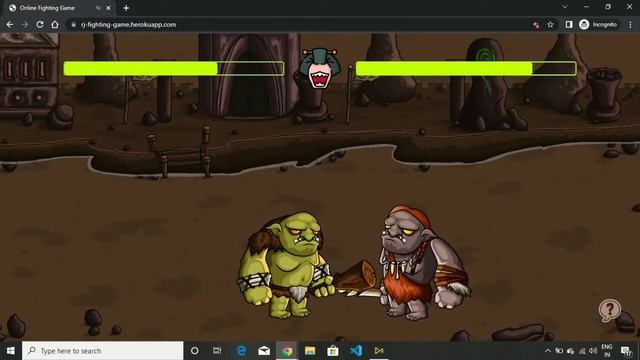Click the Type here to search box
Image resolution: width=640 pixels, height=360 pixels.
click(102, 351)
